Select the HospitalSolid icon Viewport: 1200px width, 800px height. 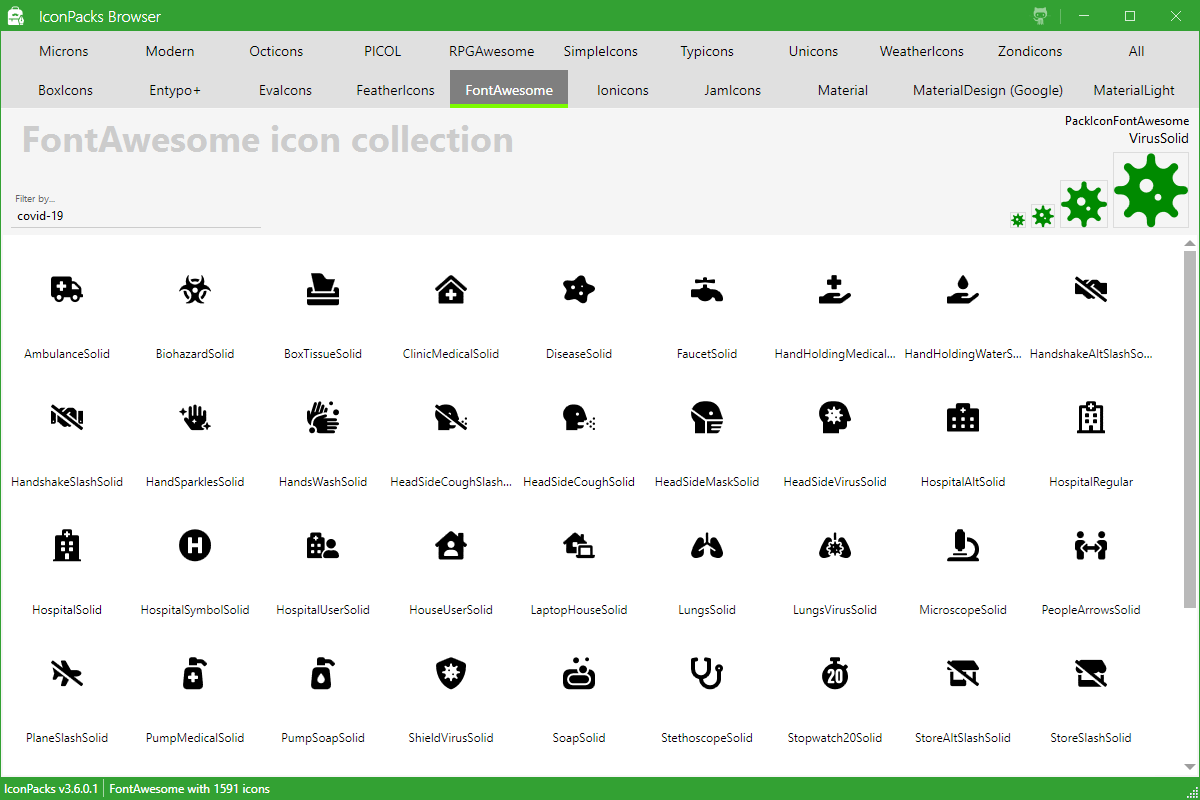pyautogui.click(x=67, y=546)
